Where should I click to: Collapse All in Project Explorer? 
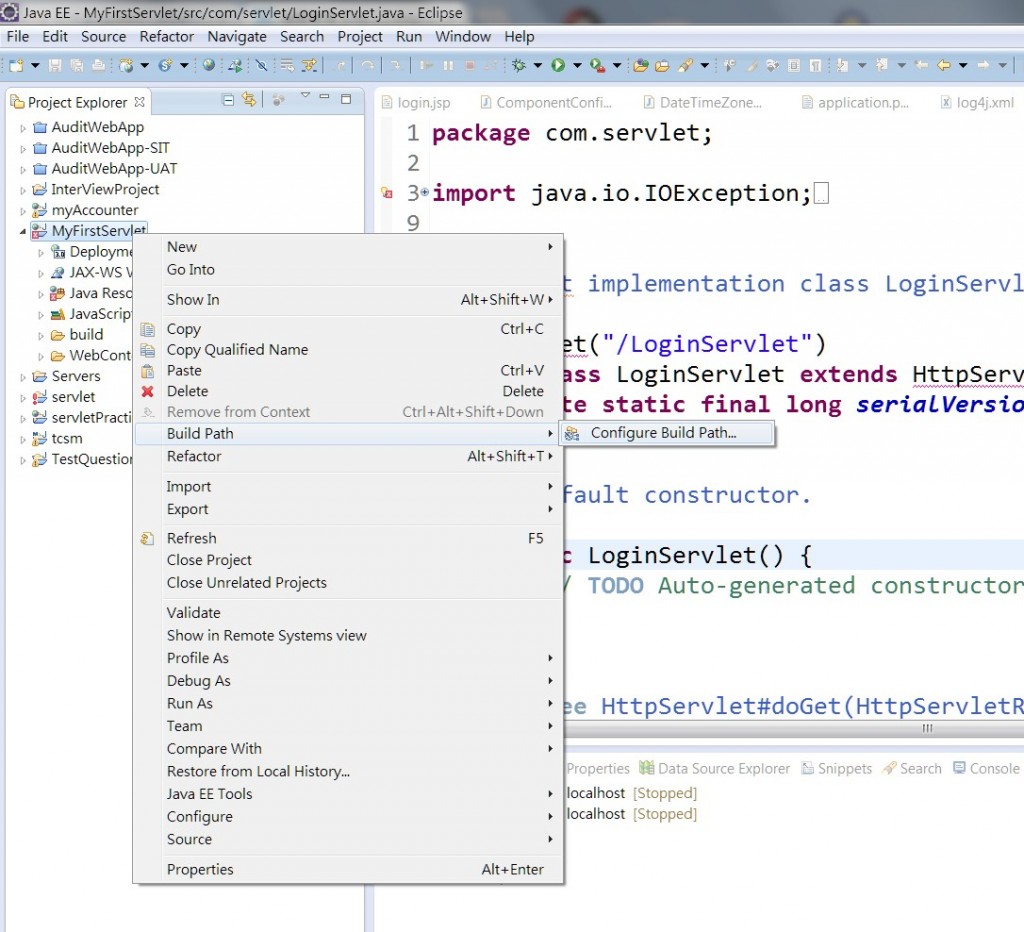[228, 100]
